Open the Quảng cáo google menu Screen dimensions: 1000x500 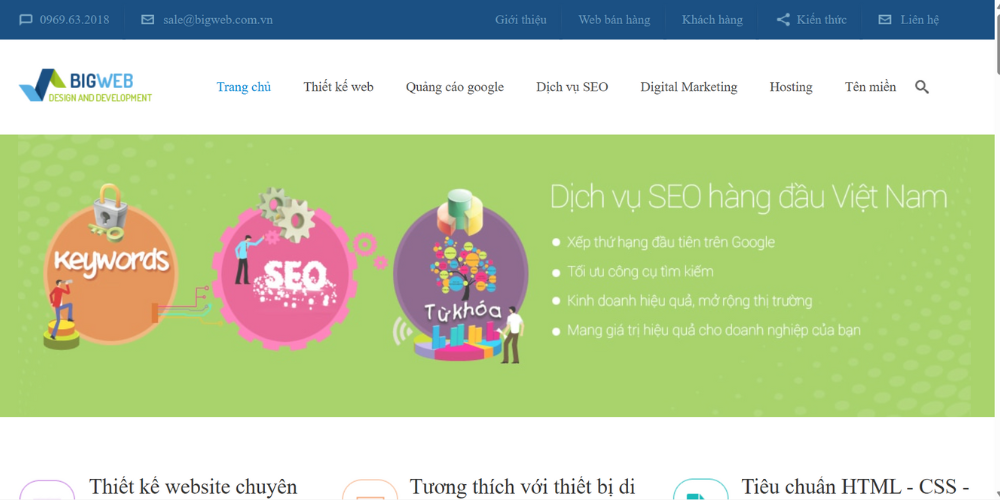(455, 87)
